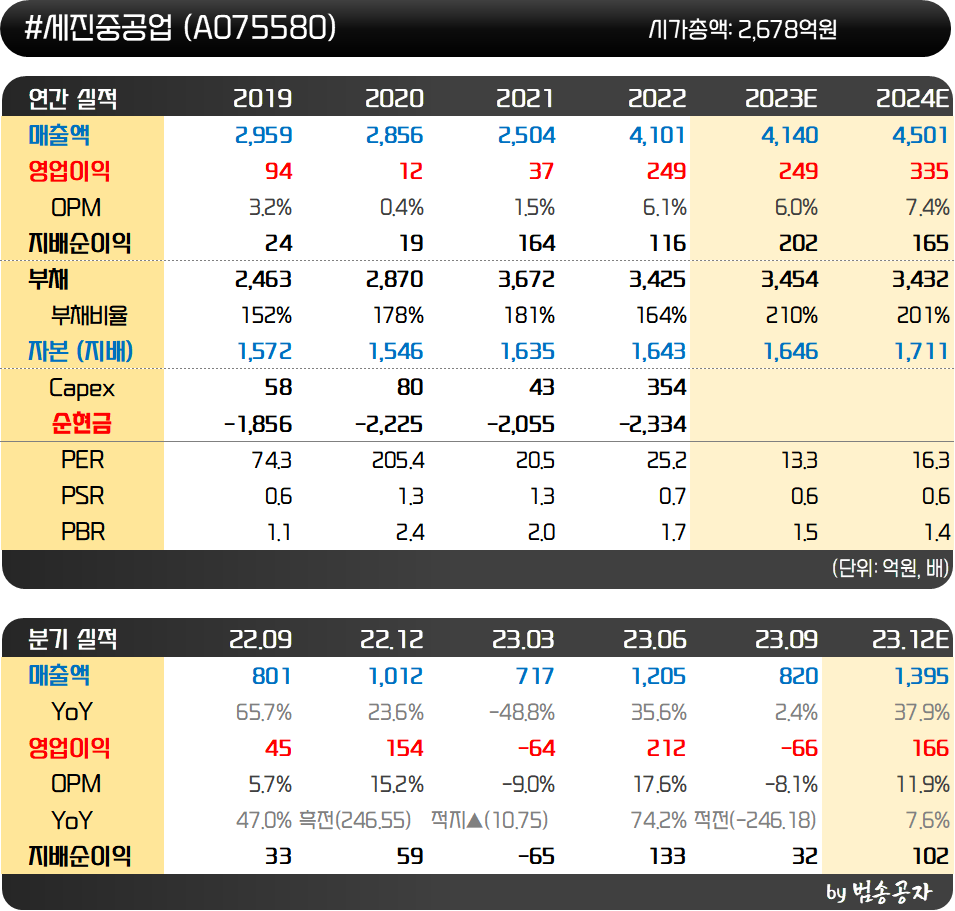955x911 pixels.
Task: Click the annual OPM value 3.2%
Action: (x=270, y=208)
